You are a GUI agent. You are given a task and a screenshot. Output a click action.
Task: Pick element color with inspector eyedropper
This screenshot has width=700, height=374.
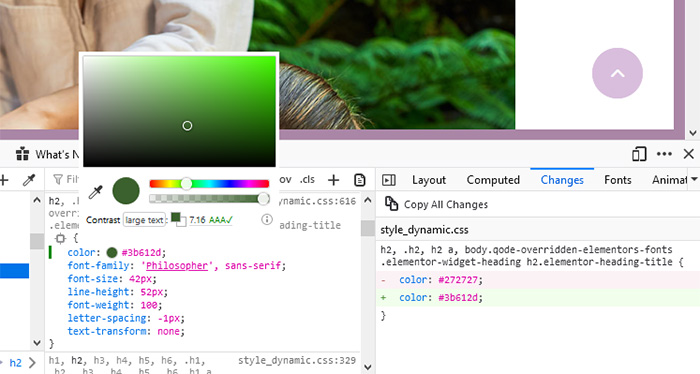29,180
